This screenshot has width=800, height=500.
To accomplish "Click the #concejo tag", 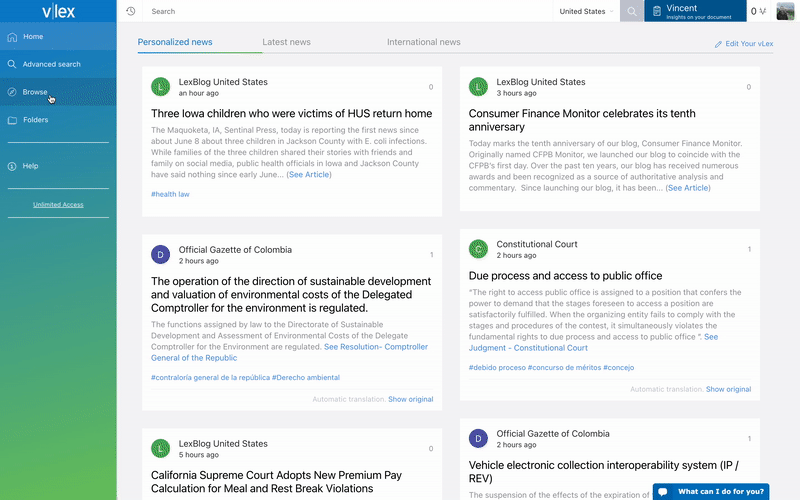I will coord(618,367).
